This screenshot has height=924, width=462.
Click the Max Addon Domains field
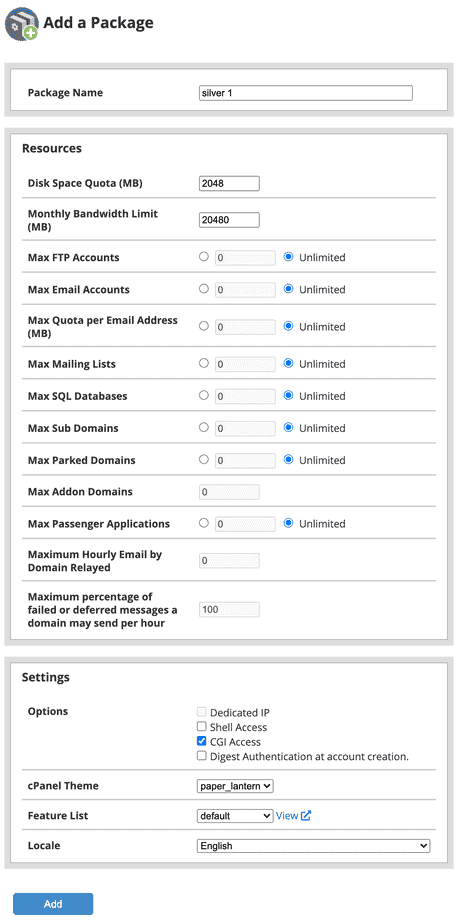pos(229,492)
